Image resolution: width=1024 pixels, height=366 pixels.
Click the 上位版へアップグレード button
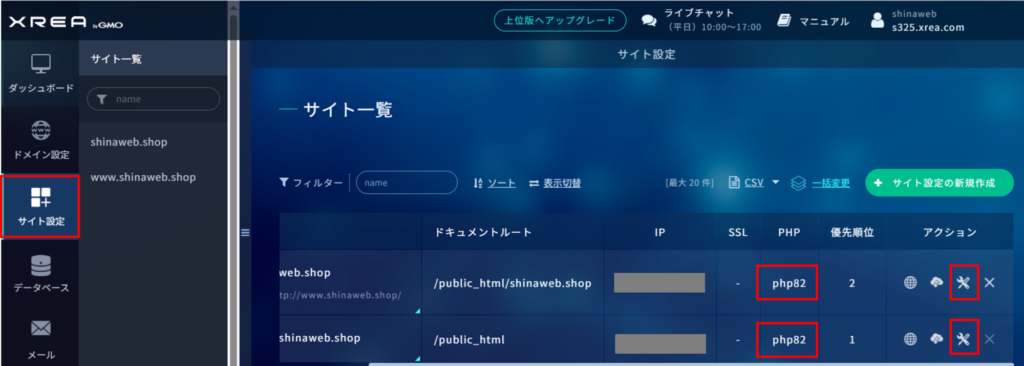coord(560,20)
